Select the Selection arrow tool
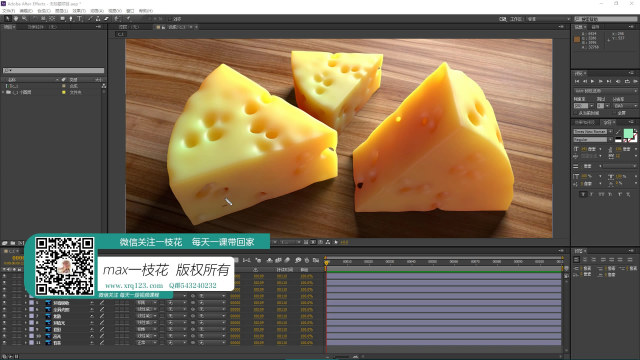640x360 pixels. coord(7,19)
